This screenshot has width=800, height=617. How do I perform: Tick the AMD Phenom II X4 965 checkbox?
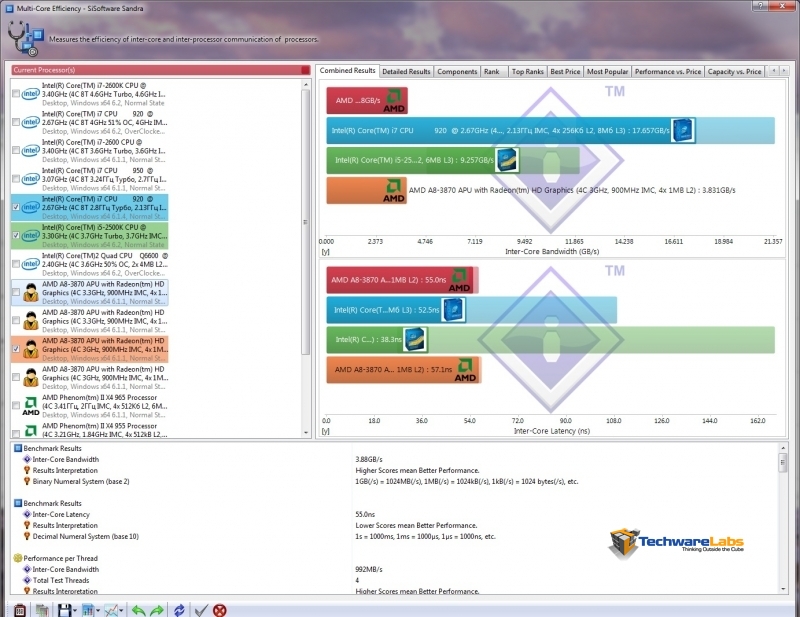[x=16, y=407]
